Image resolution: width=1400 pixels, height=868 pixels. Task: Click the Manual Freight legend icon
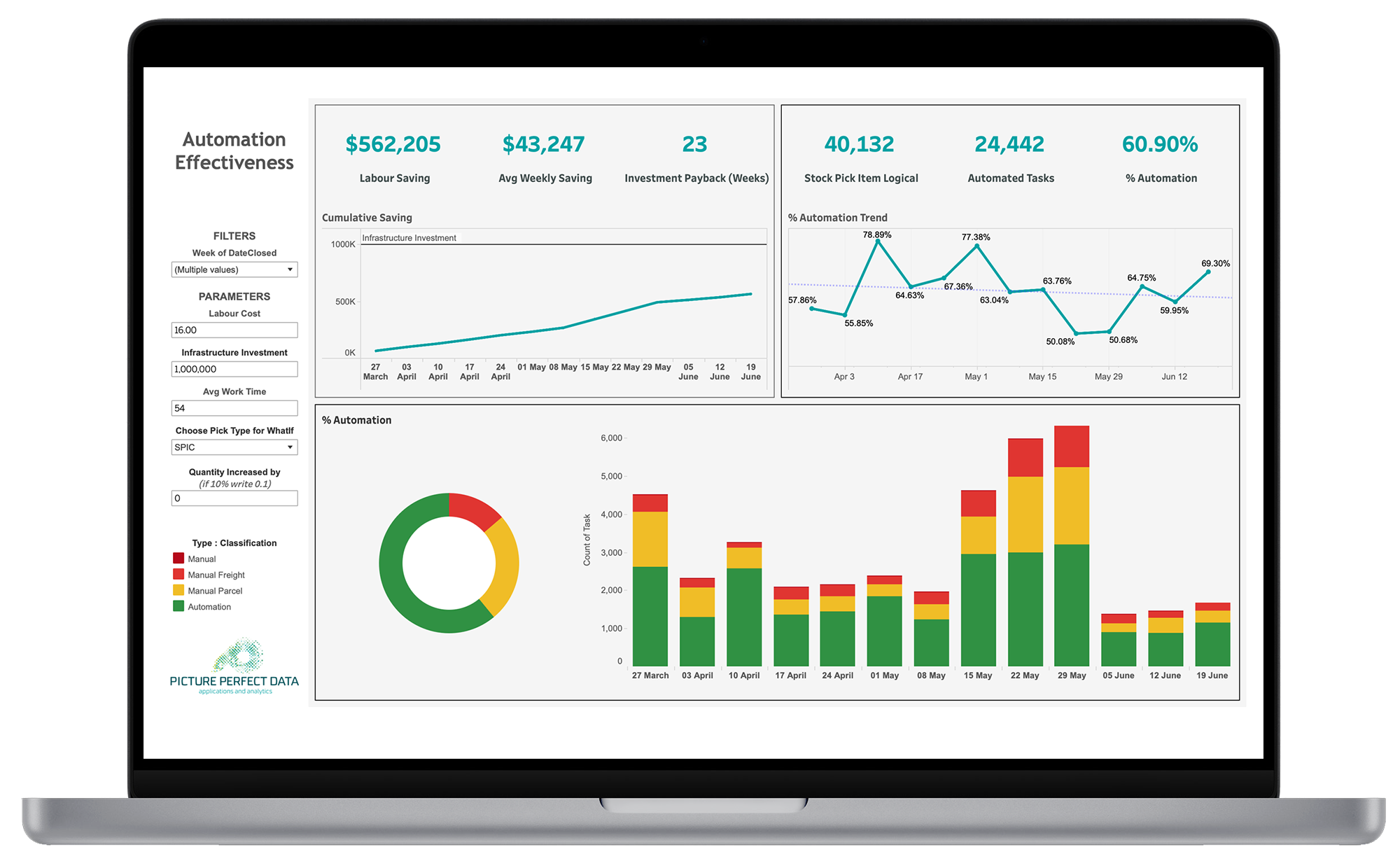pos(179,574)
